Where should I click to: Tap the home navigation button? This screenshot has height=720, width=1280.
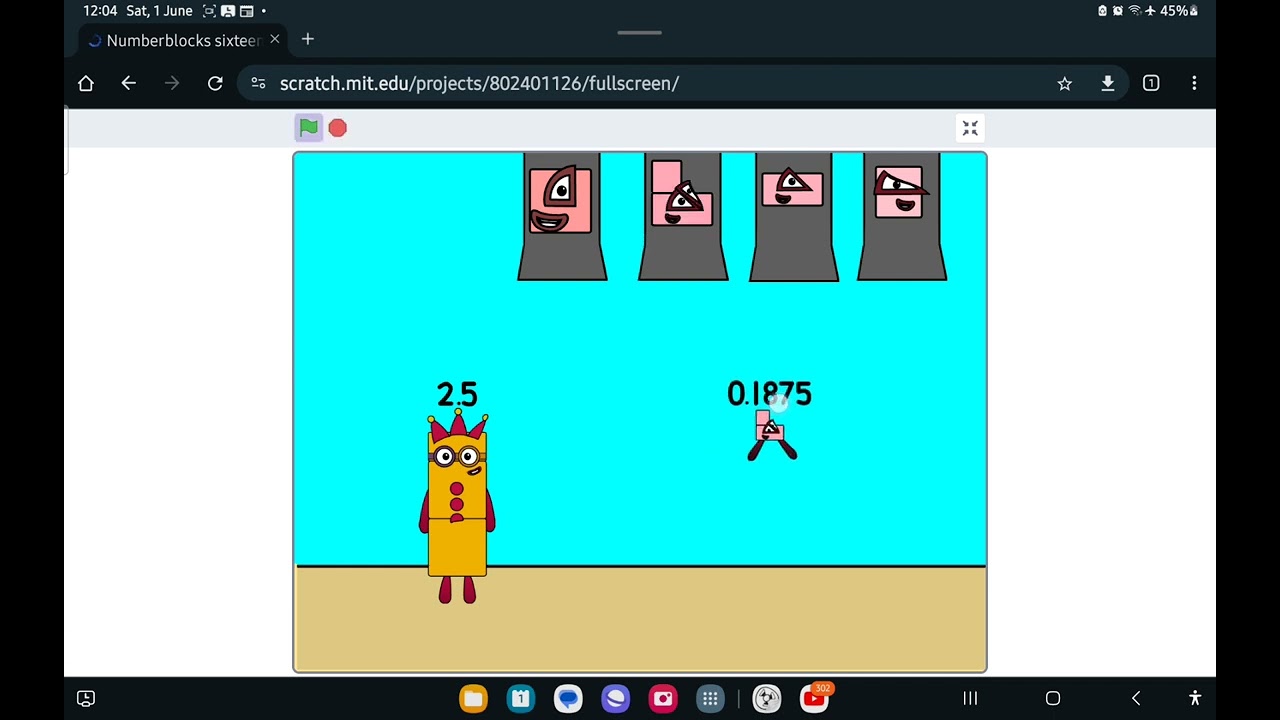click(1053, 698)
